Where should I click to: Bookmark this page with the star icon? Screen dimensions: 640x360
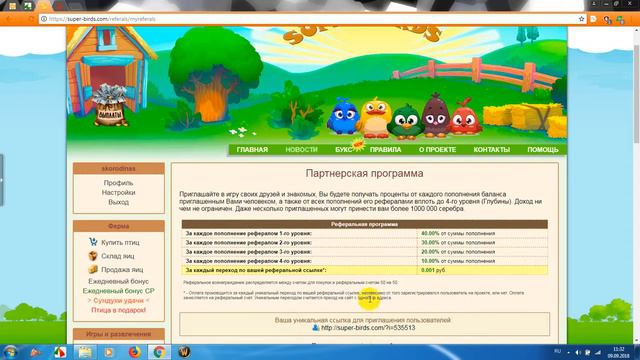point(581,19)
